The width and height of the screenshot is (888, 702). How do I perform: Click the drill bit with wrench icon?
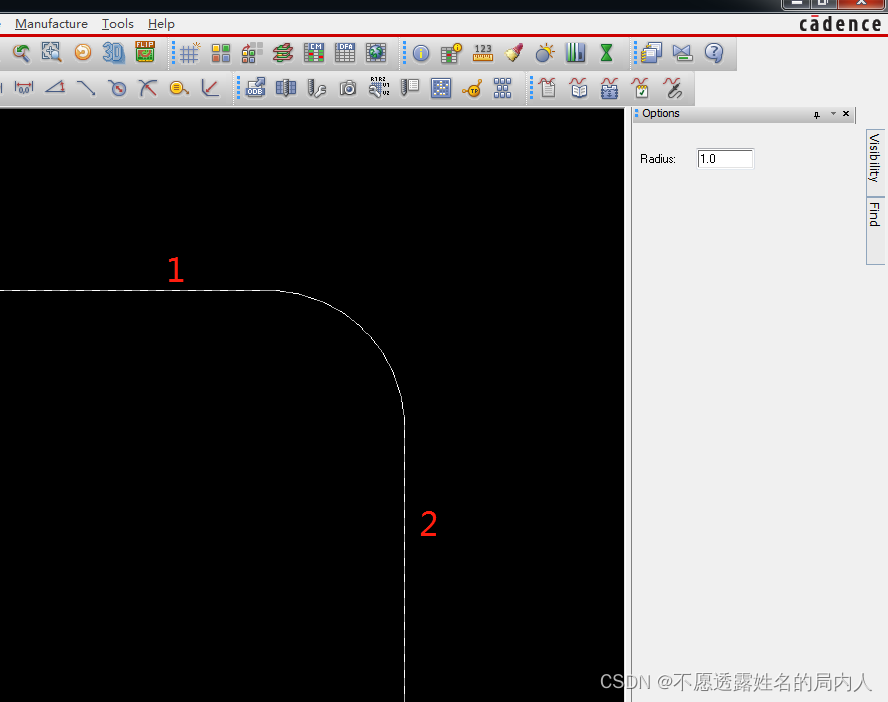[x=317, y=88]
